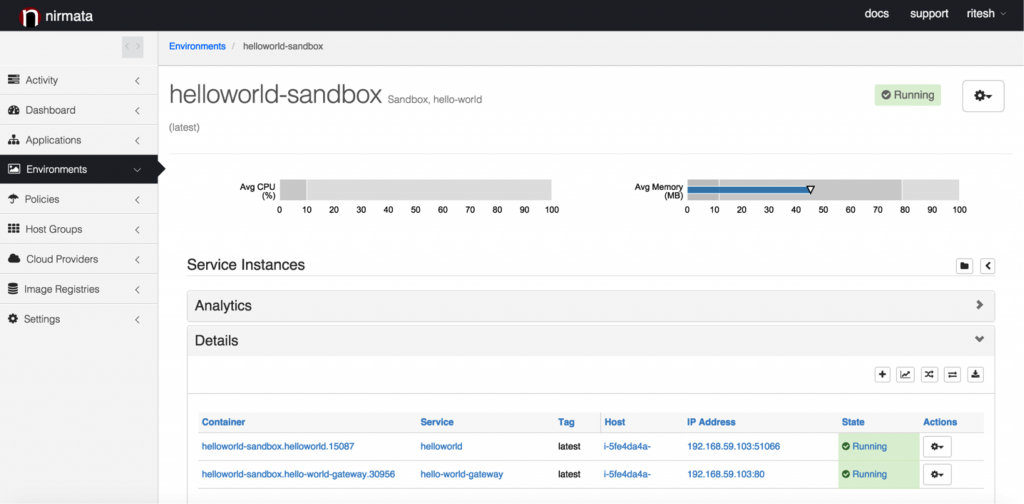1024x504 pixels.
Task: Open the line chart icon in Details toolbar
Action: point(905,375)
